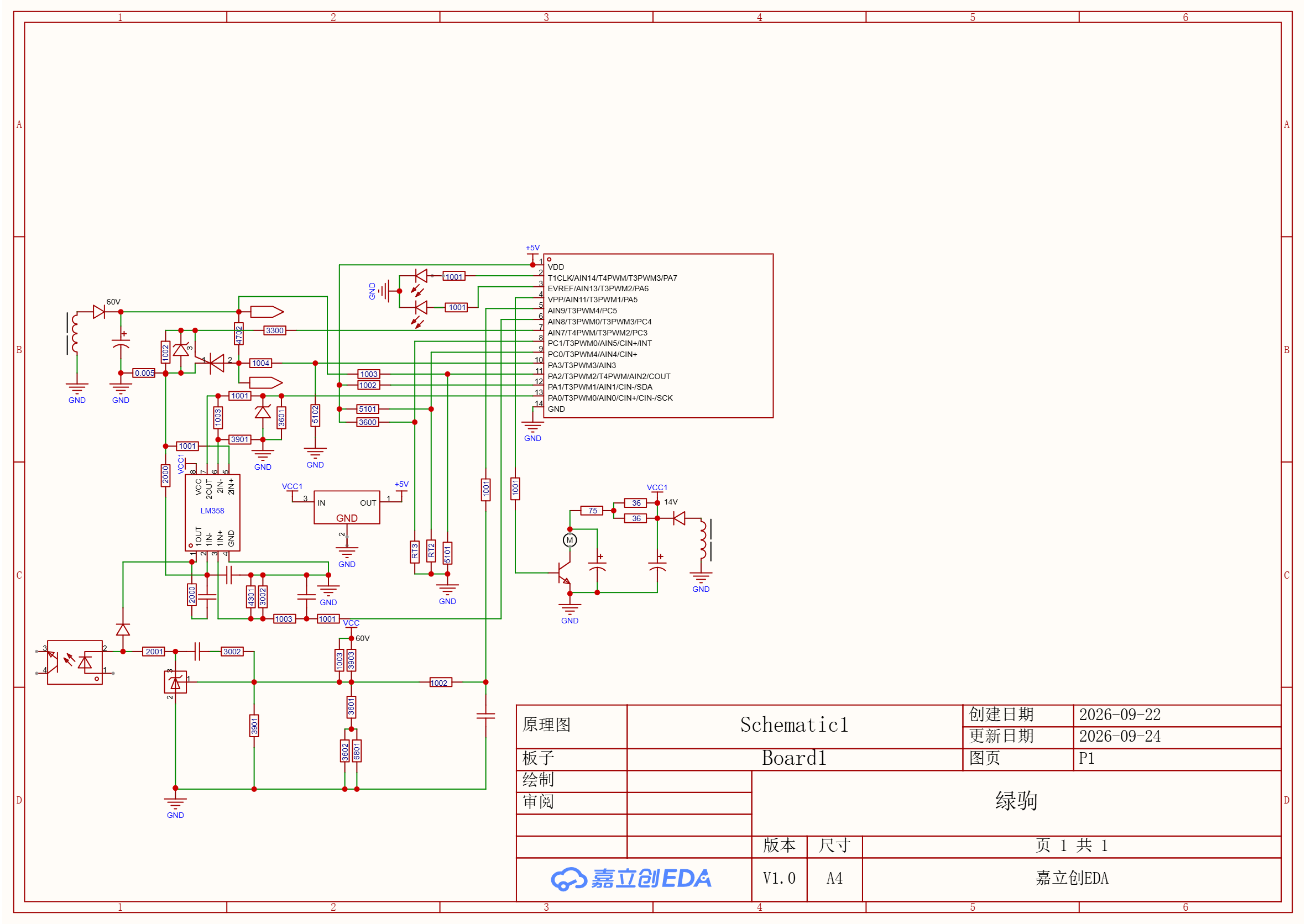This screenshot has height=924, width=1306.
Task: Select the inductor coil above the leftmost GND
Action: pos(74,333)
